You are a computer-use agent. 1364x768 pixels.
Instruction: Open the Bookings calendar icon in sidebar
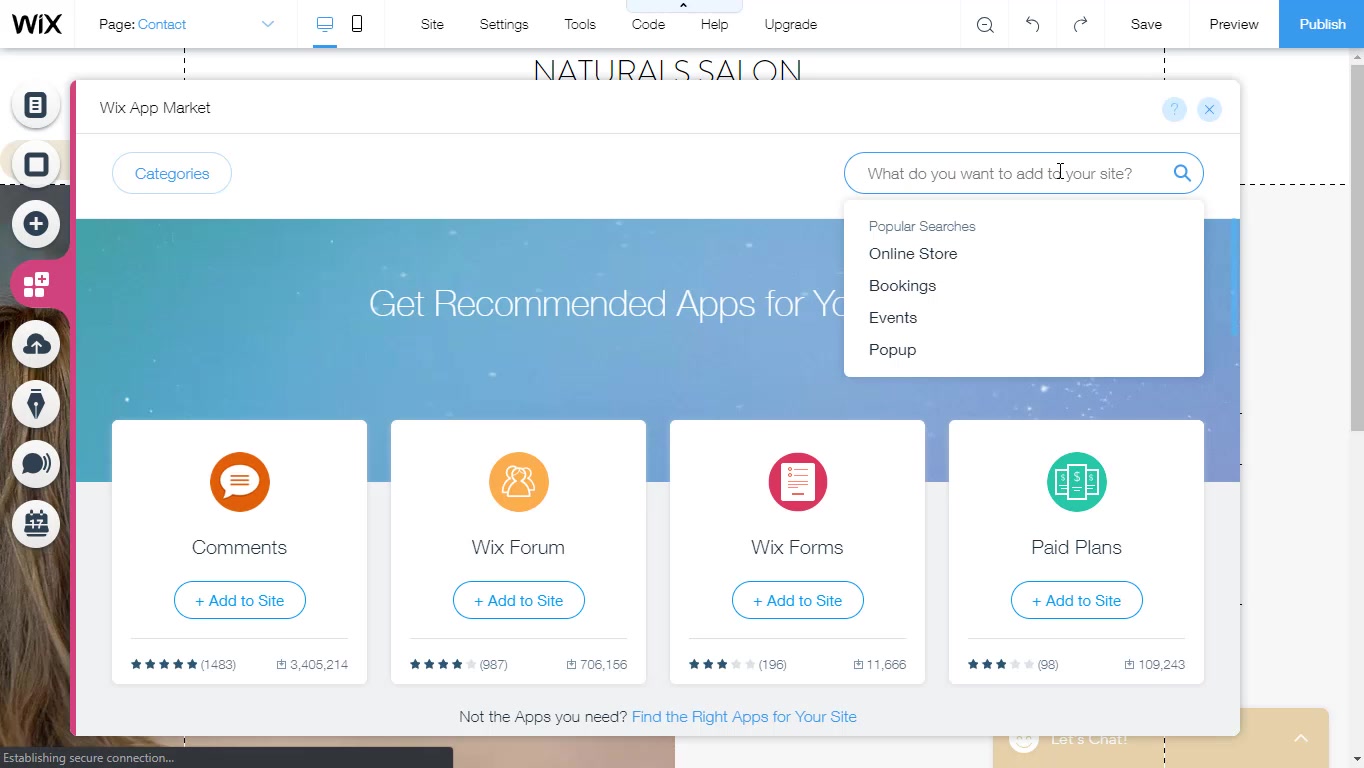(36, 523)
